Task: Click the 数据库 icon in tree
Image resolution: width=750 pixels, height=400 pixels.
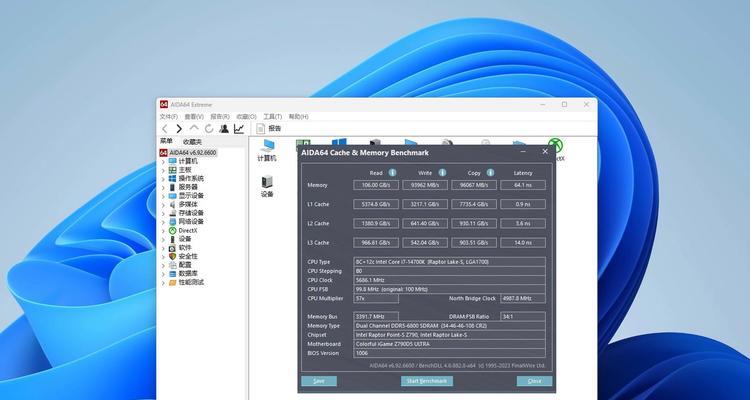Action: [173, 274]
